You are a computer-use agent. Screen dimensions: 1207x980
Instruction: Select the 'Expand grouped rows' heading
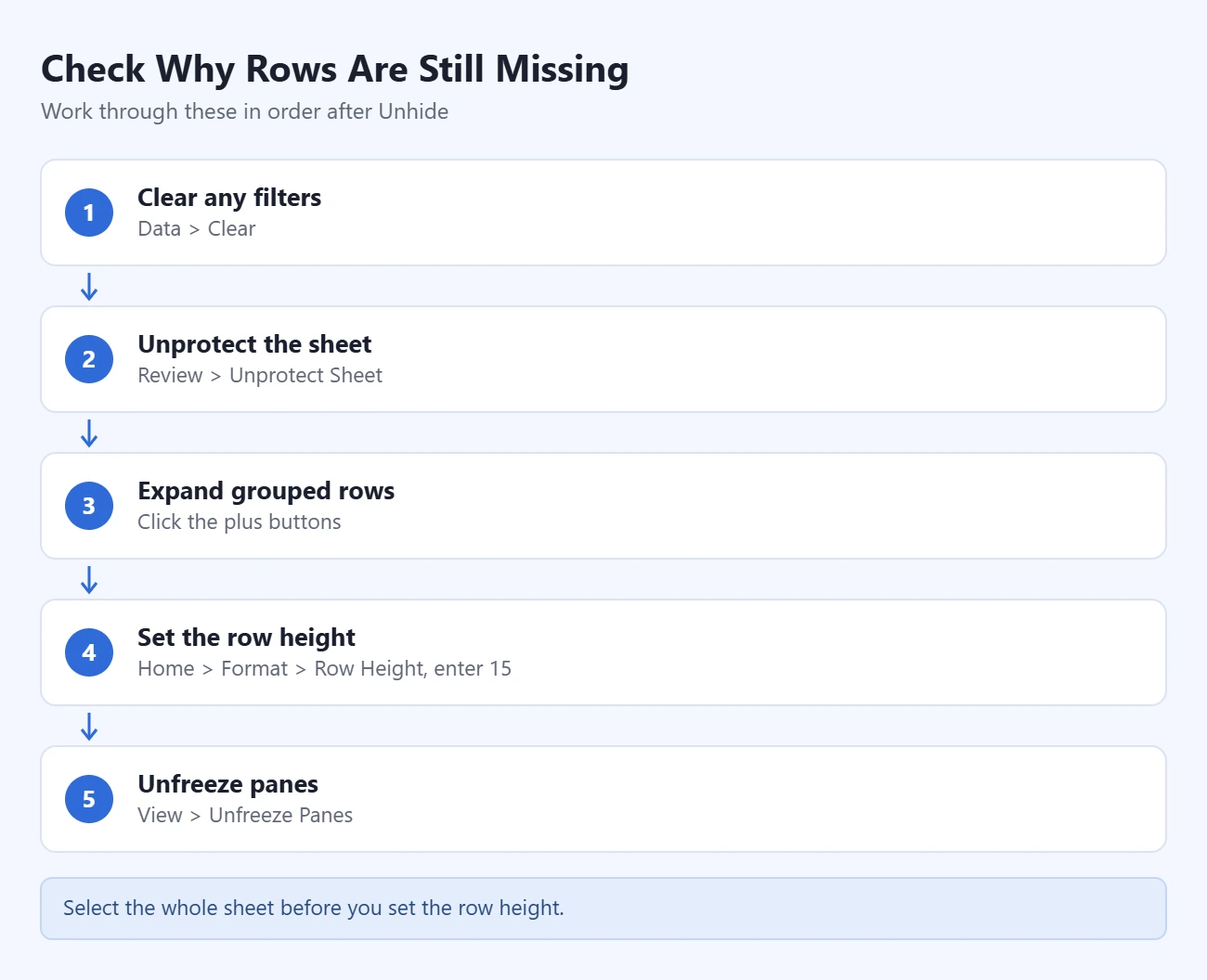pos(266,491)
